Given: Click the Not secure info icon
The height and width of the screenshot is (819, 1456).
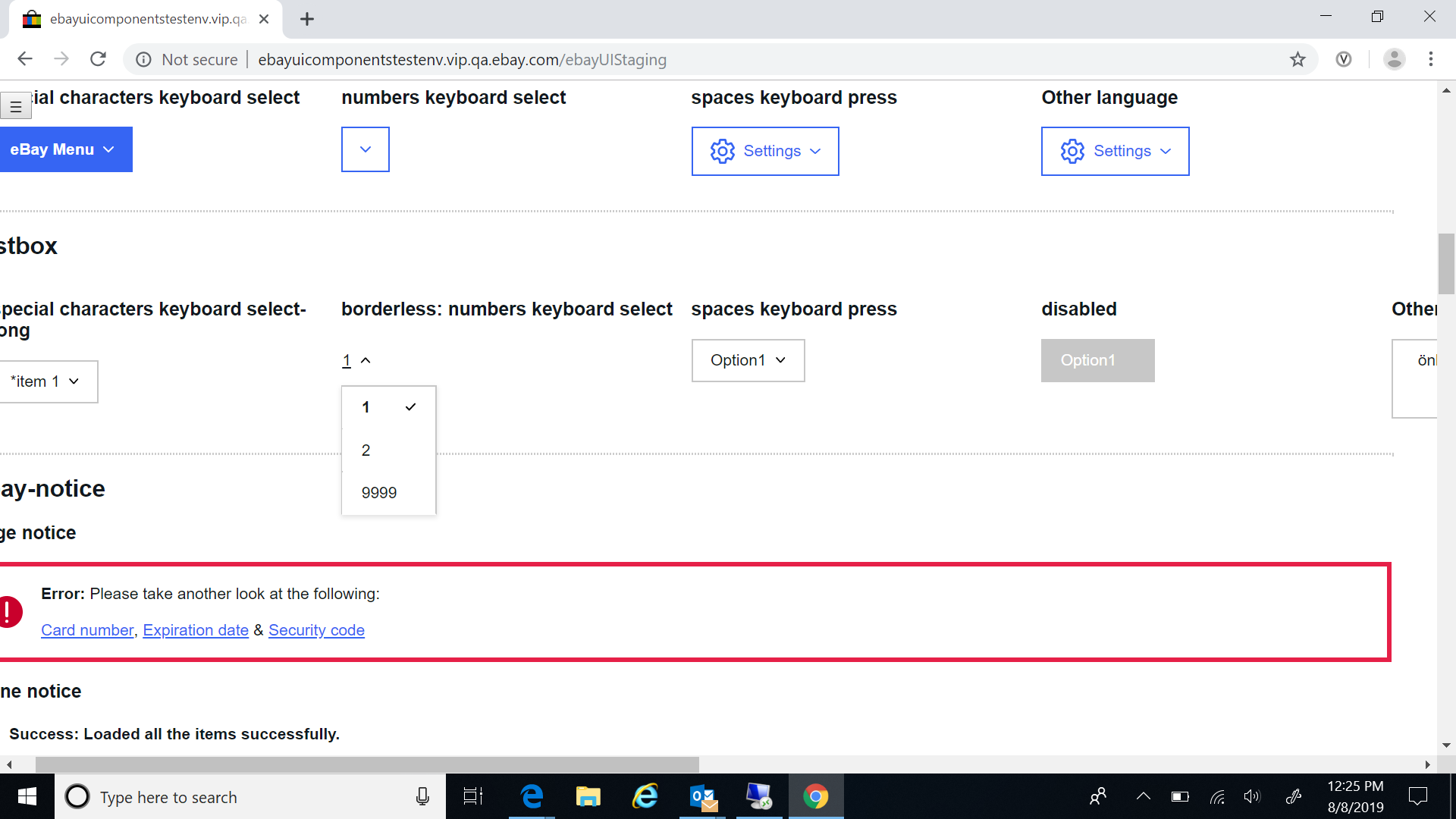Looking at the screenshot, I should [x=143, y=59].
